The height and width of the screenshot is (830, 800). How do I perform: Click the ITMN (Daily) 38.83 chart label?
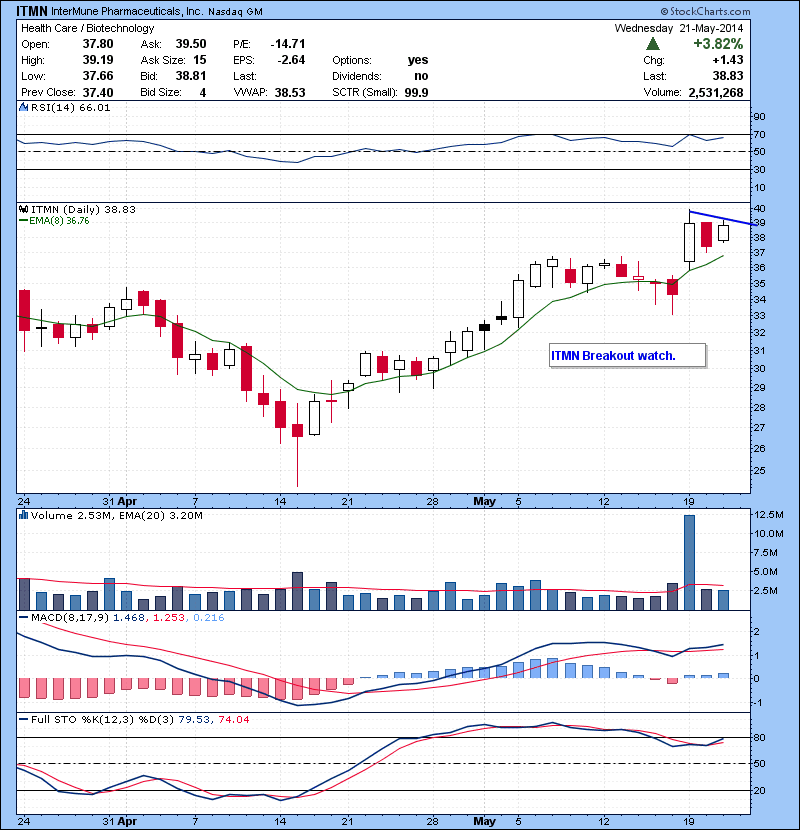coord(83,209)
